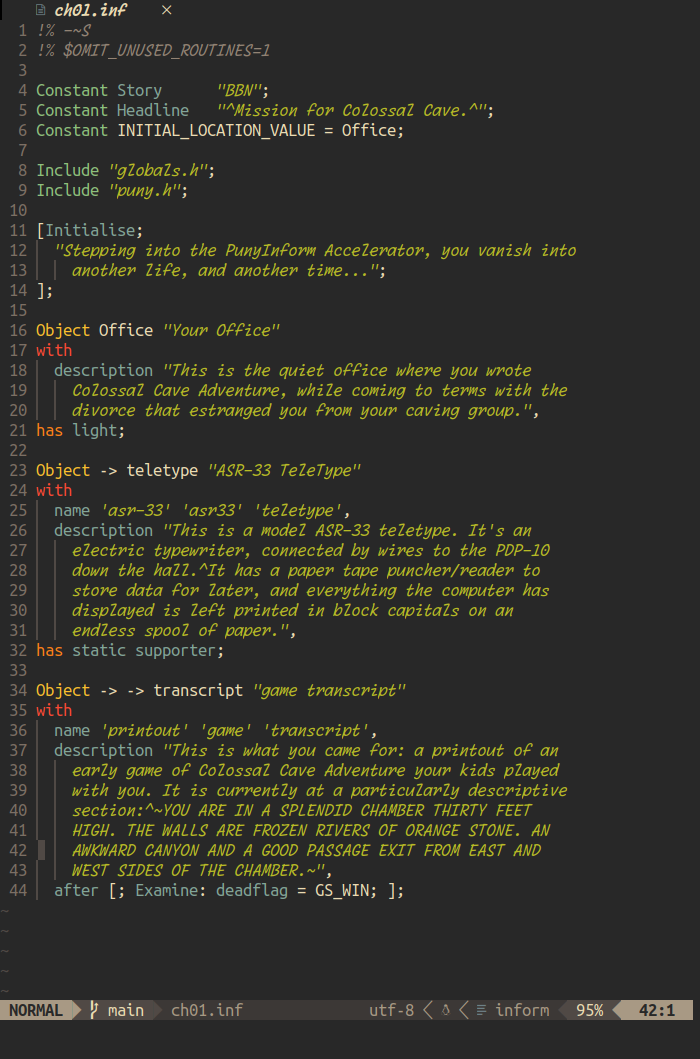Click the word Story on line 4

[139, 91]
